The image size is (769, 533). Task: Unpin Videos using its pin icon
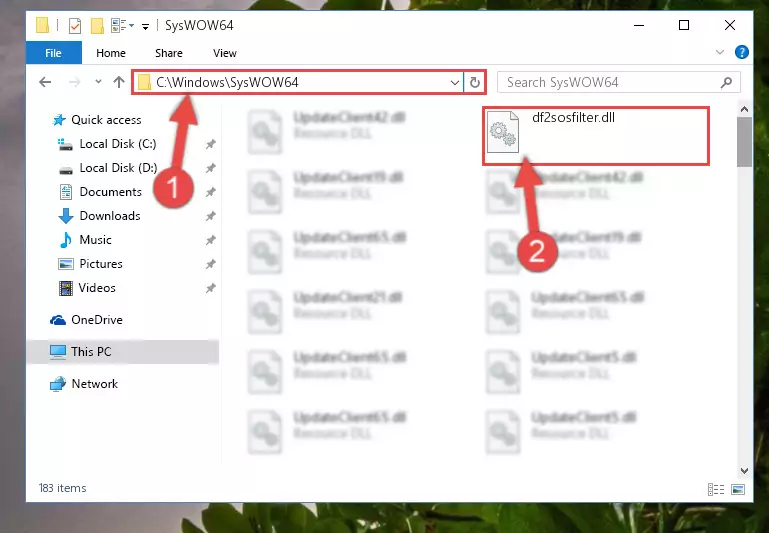[x=210, y=288]
